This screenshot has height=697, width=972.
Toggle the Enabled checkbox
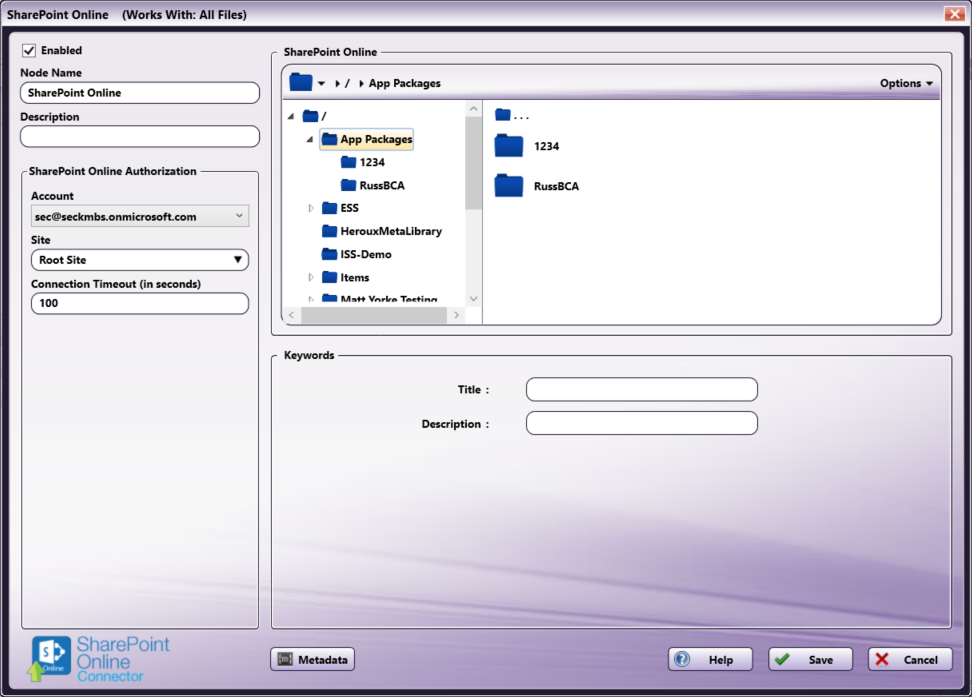29,50
